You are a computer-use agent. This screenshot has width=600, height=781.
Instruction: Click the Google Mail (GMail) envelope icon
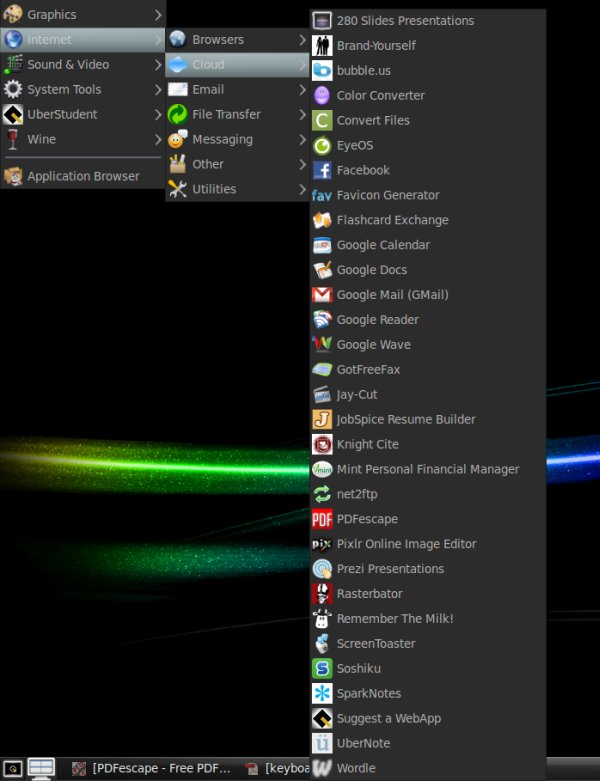[322, 295]
